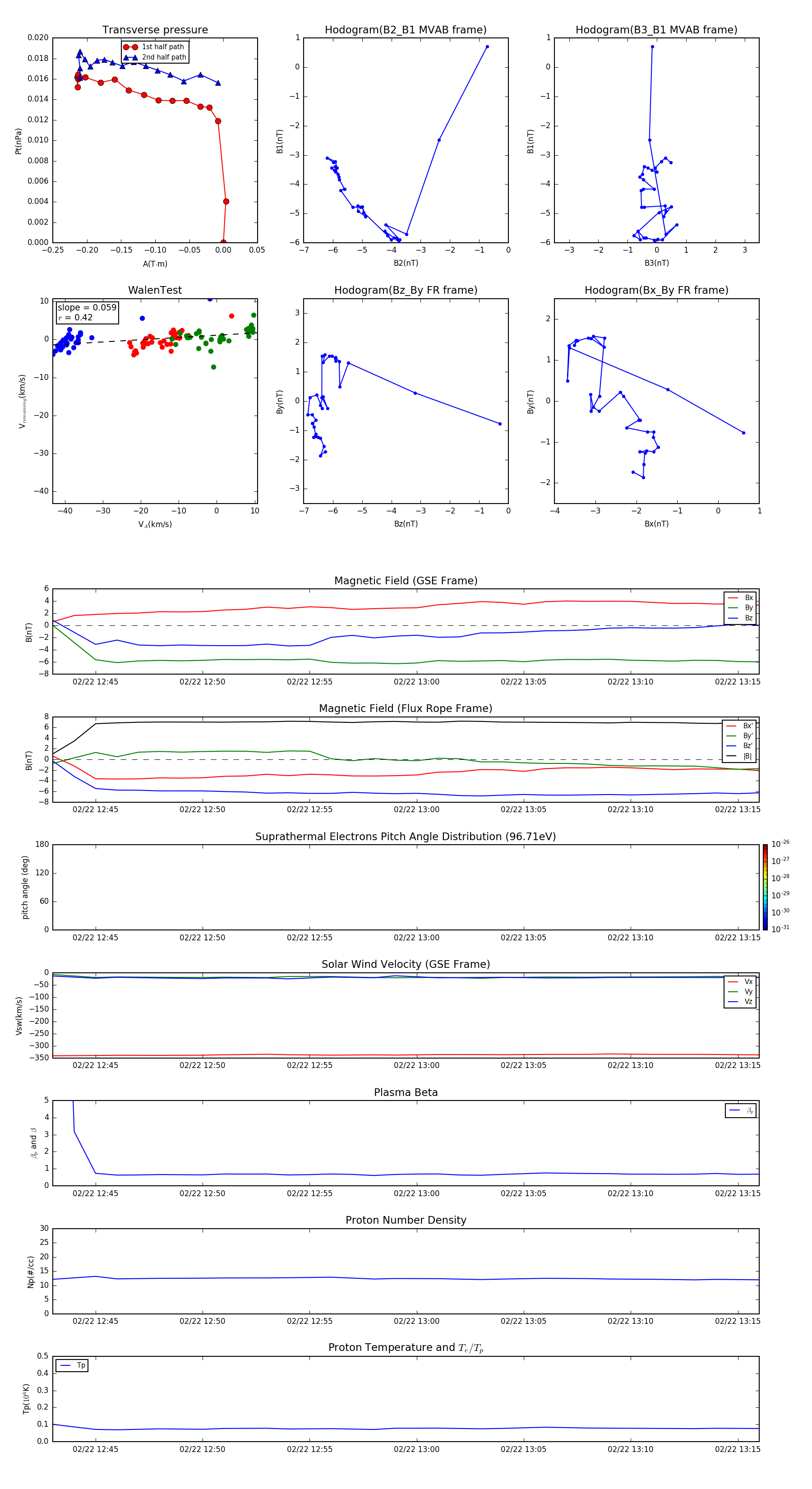The image size is (812, 1489).
Task: Click the "Magnetic Field (Flux Rope Frame)" title
Action: 406,708
